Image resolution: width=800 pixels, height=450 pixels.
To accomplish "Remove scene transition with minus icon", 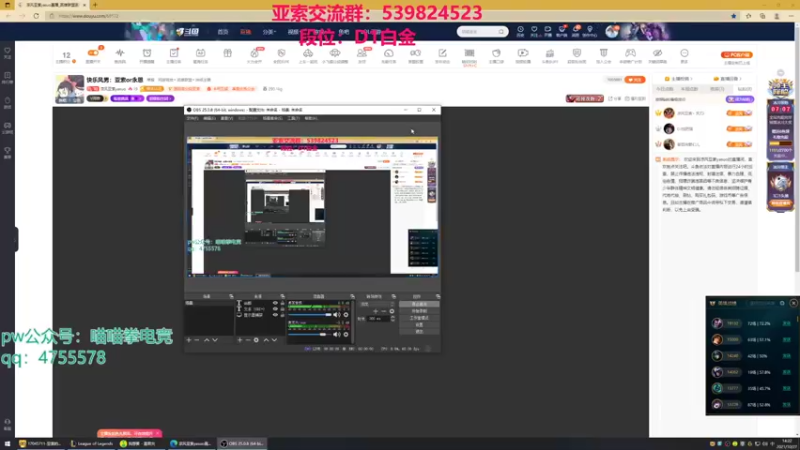I will point(384,311).
